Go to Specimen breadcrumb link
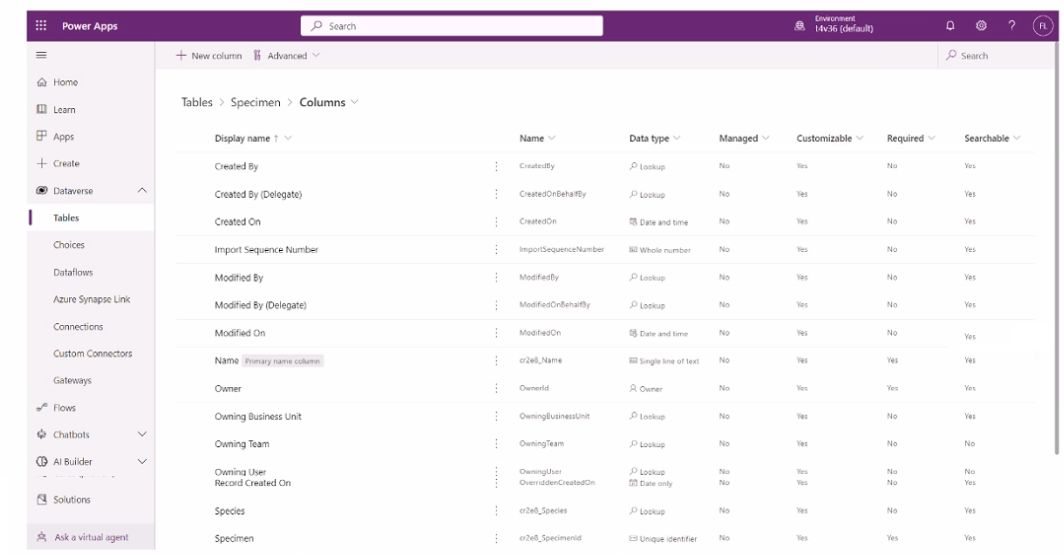This screenshot has width=1064, height=554. tap(255, 103)
